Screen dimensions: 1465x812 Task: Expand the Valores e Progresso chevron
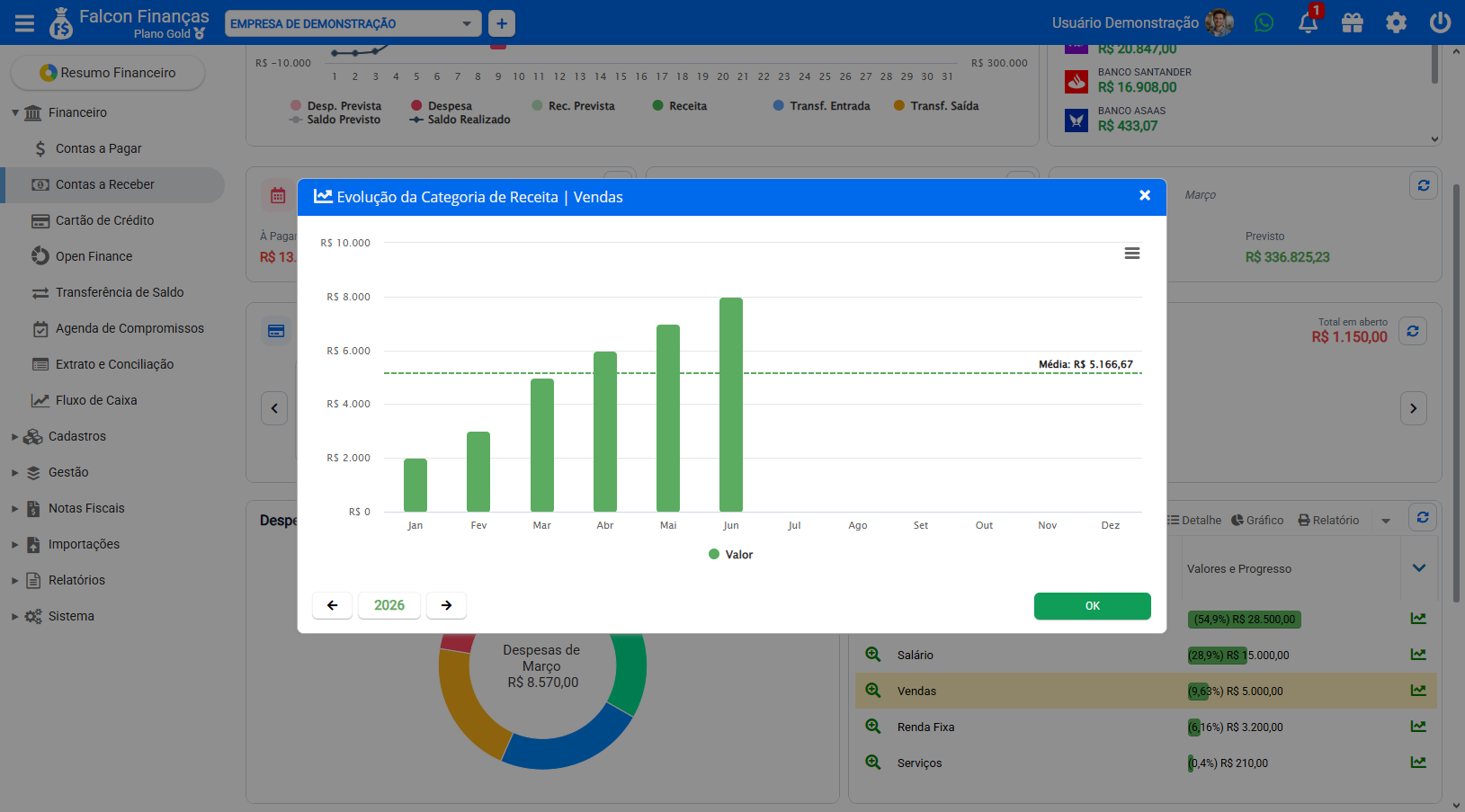pyautogui.click(x=1419, y=568)
